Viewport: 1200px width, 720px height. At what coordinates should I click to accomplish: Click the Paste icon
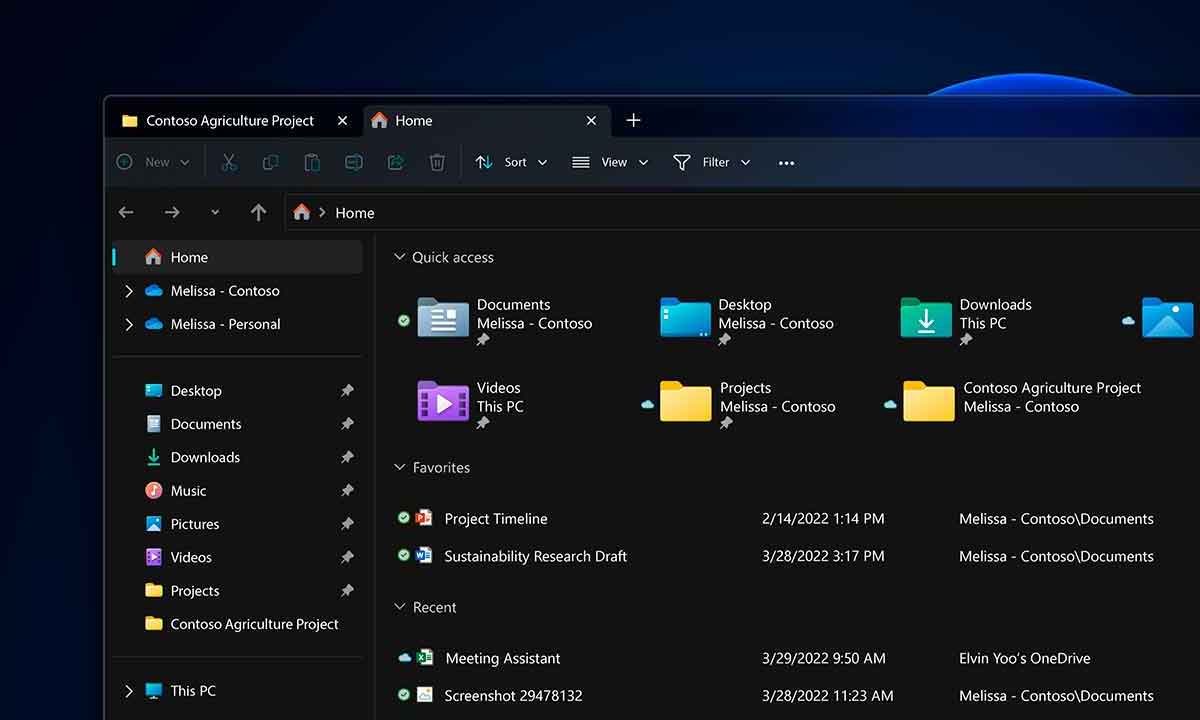point(312,162)
